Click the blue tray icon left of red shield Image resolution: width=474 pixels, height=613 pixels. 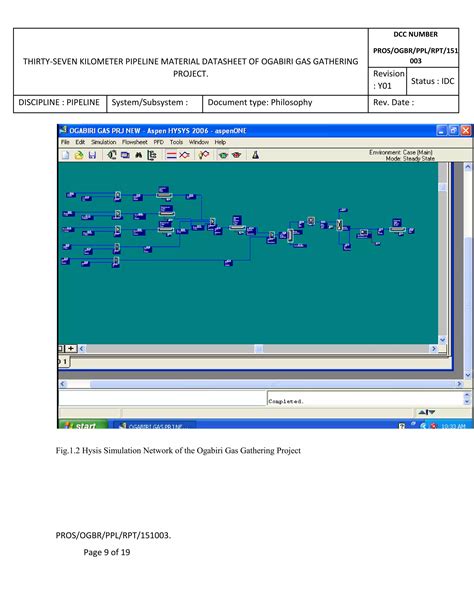(x=423, y=426)
